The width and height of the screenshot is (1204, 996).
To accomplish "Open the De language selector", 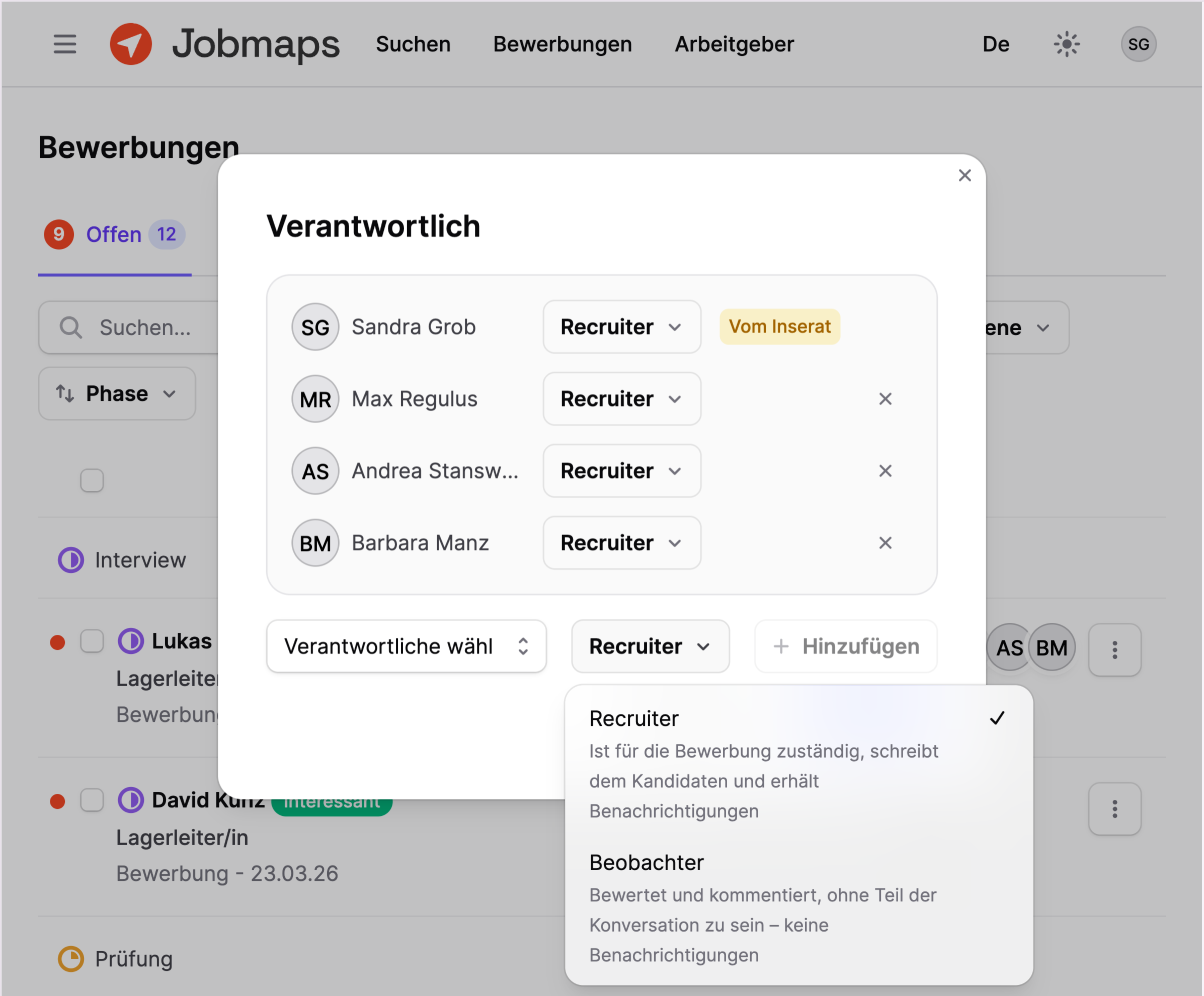I will pos(995,44).
